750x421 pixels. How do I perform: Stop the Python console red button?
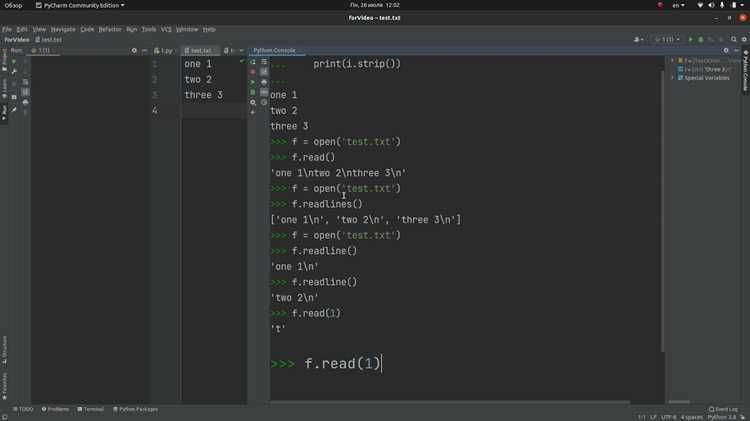(x=253, y=72)
